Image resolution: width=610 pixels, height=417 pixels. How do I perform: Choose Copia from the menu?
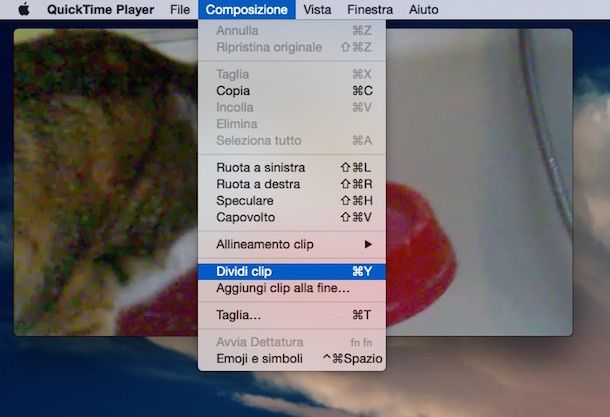pyautogui.click(x=292, y=91)
